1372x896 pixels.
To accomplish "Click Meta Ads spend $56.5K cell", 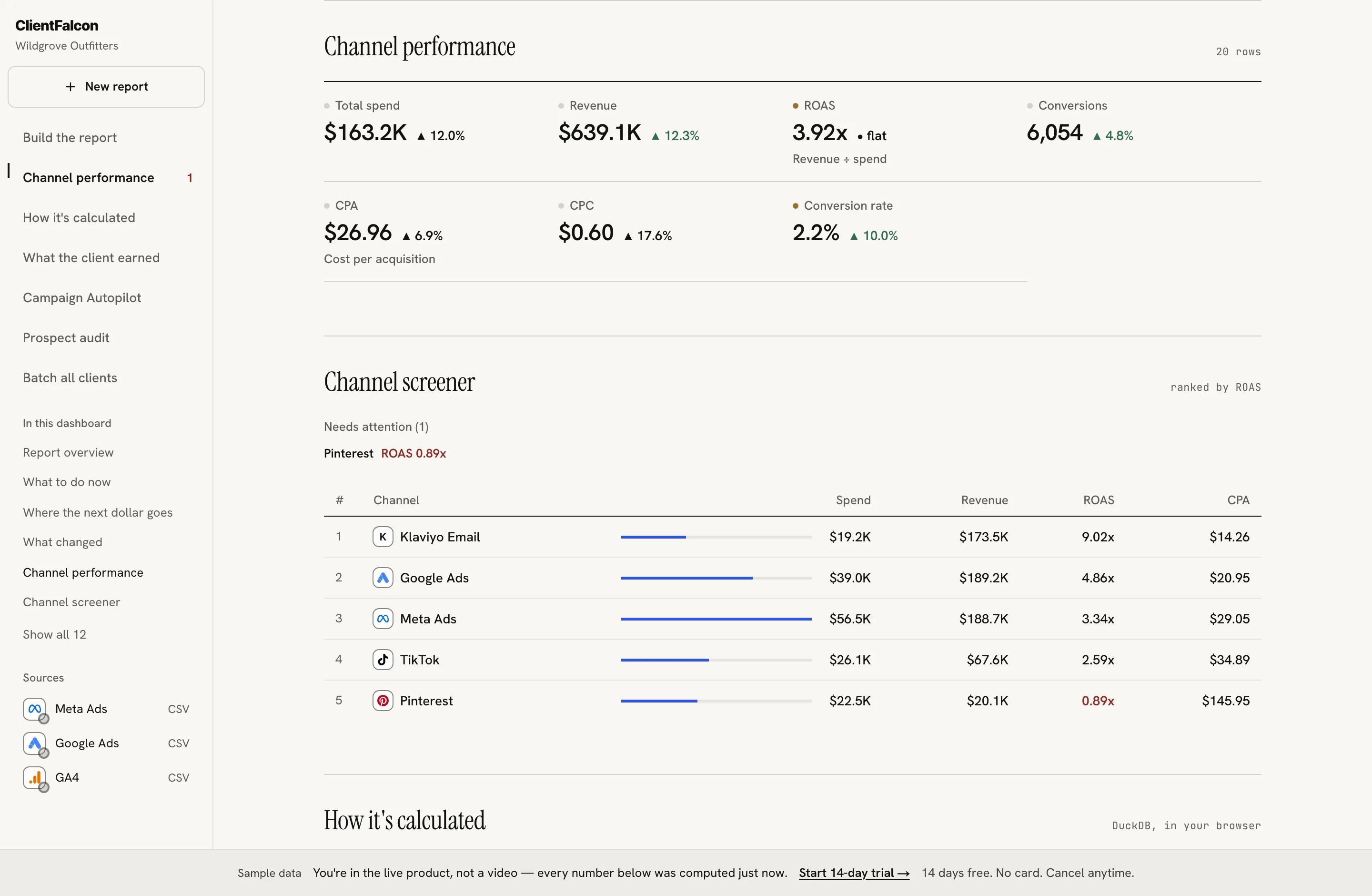I will (x=850, y=619).
